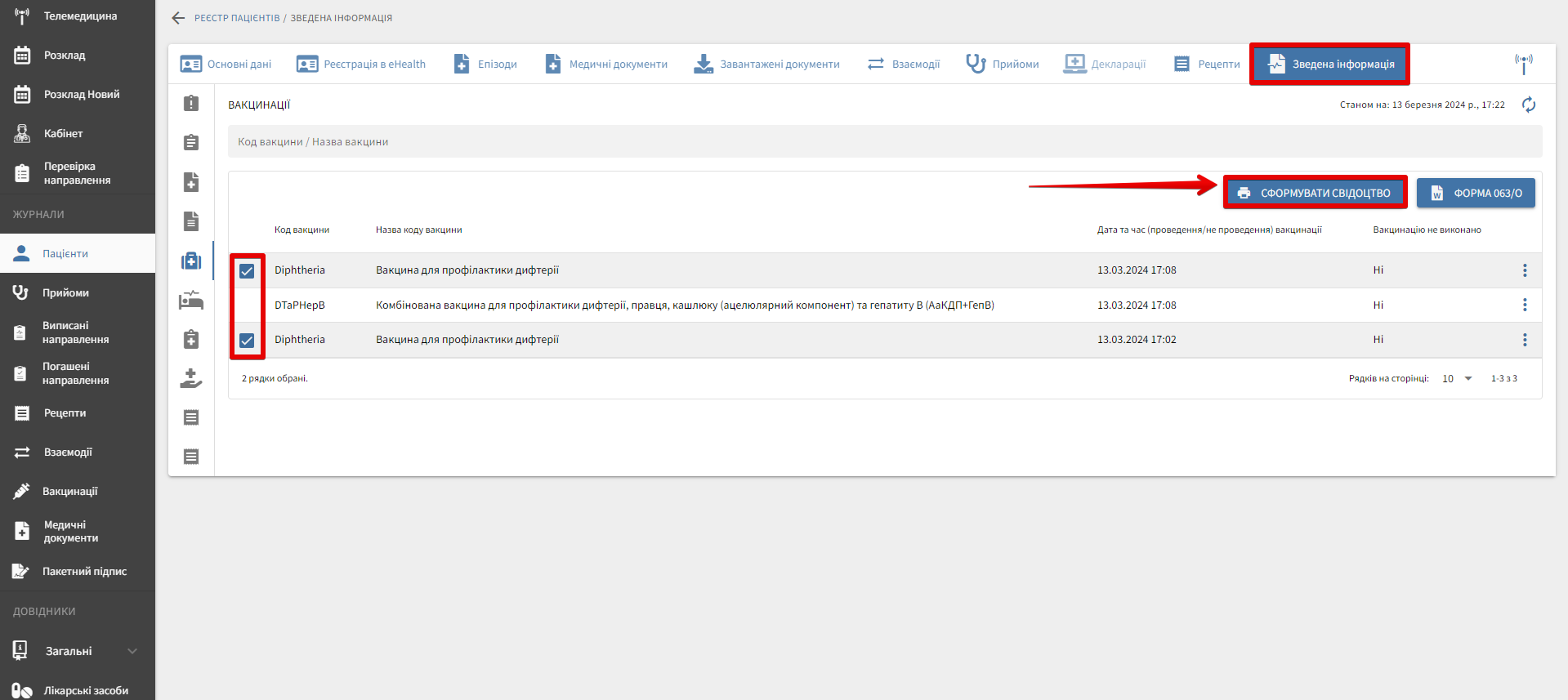Click the vaccine code or name search field
Image resolution: width=1568 pixels, height=700 pixels.
point(884,142)
